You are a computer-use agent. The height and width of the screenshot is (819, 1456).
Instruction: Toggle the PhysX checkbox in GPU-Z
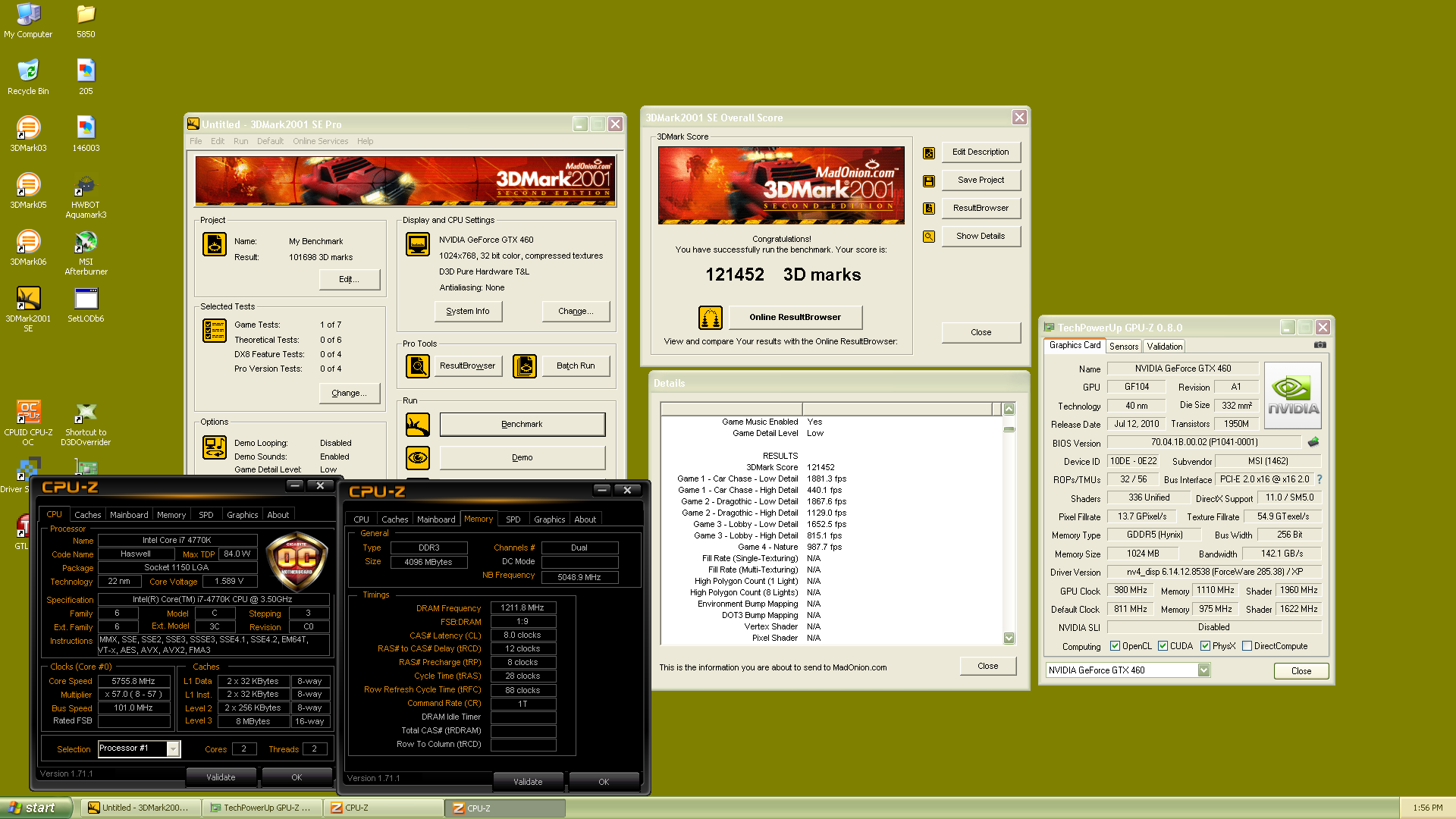(1205, 646)
